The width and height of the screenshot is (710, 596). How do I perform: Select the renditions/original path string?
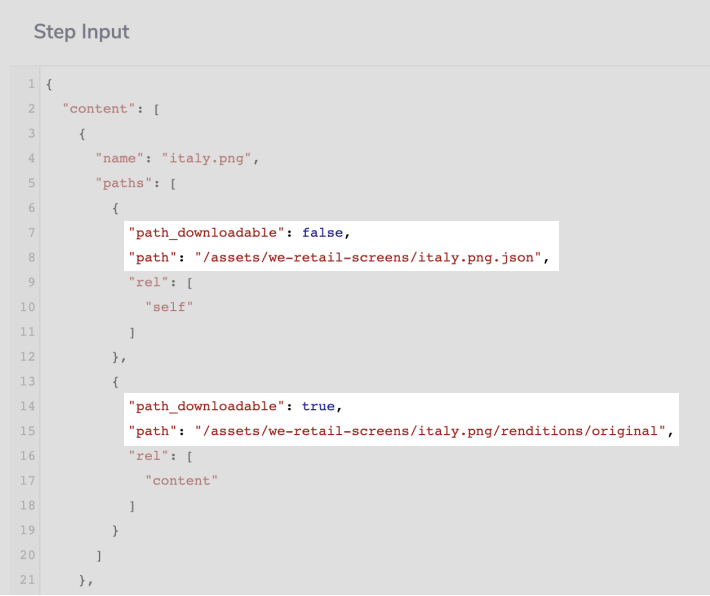click(428, 431)
